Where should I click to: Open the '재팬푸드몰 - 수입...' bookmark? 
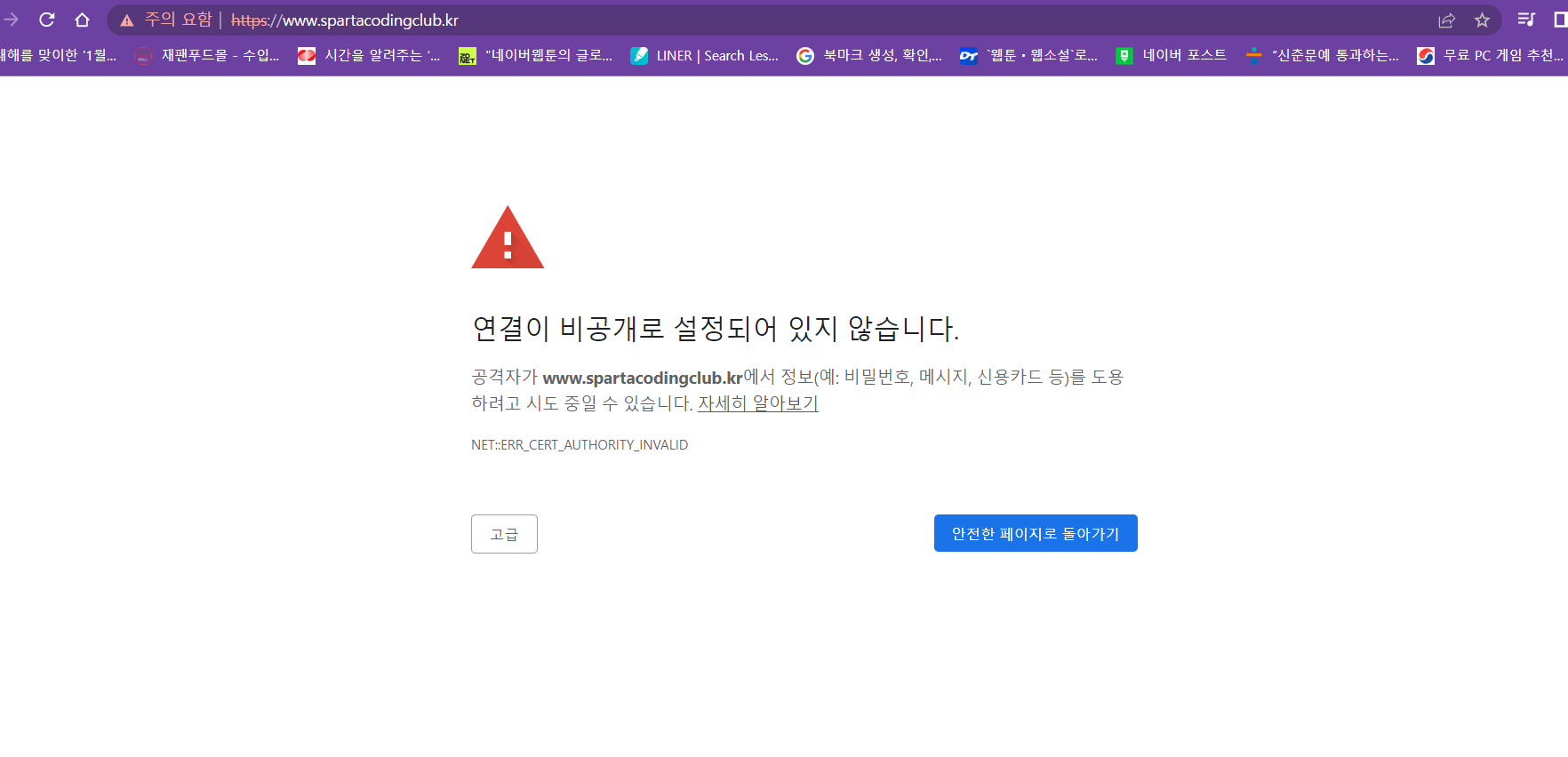[x=207, y=55]
